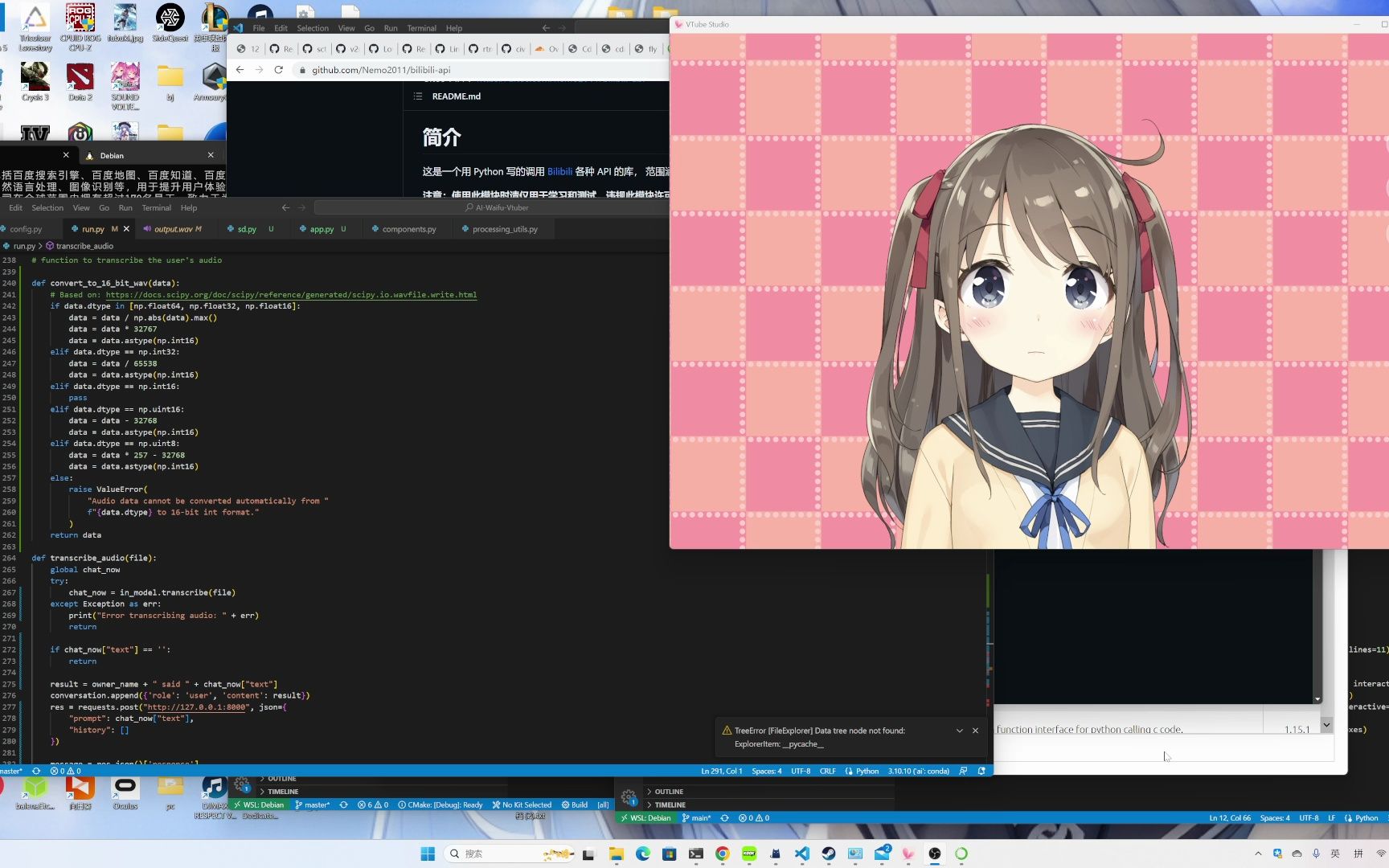Open Go menu in AI-Waifu-Vtuber VS Code window
1389x868 pixels.
[x=104, y=208]
